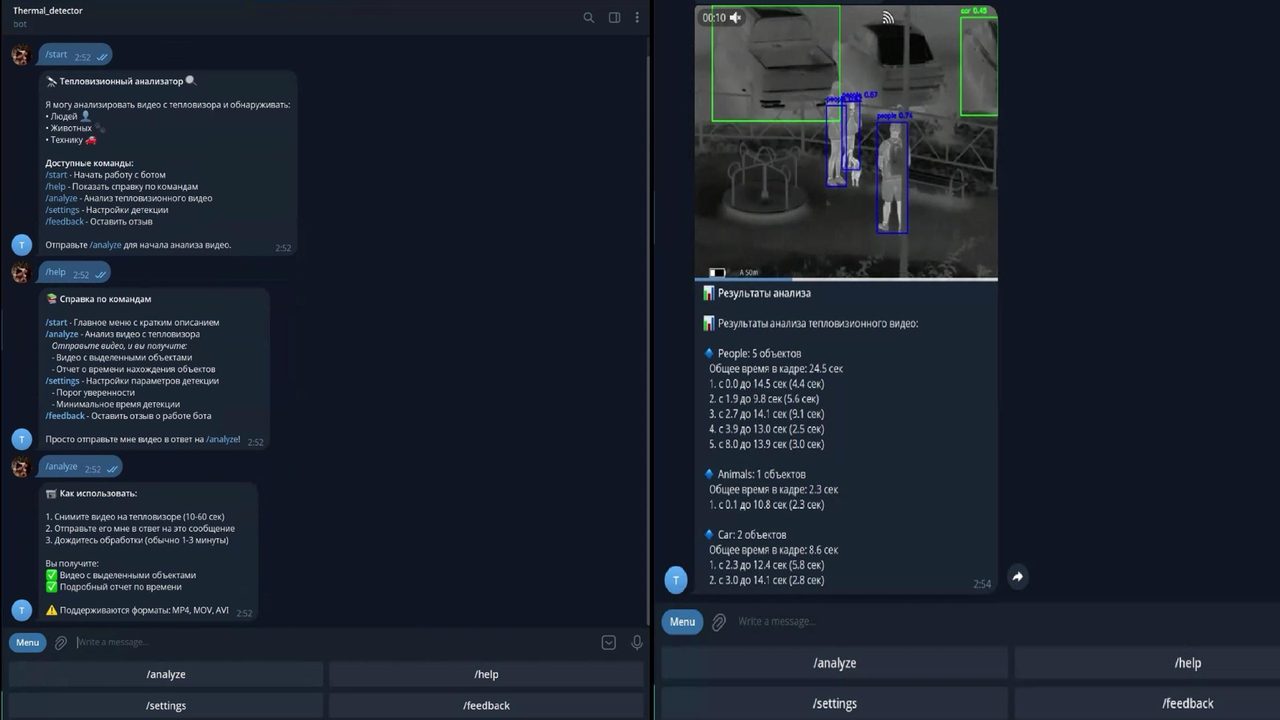1280x720 pixels.
Task: Open search in the Thermal_detector chat header
Action: click(589, 17)
